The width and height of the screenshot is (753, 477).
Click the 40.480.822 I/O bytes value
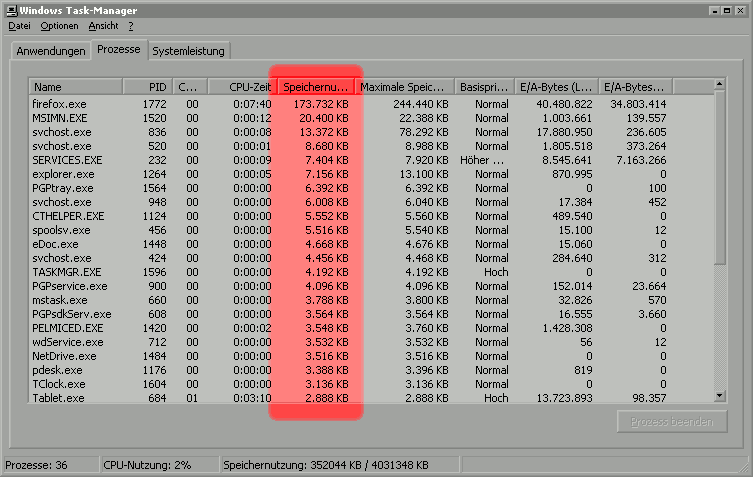point(564,104)
